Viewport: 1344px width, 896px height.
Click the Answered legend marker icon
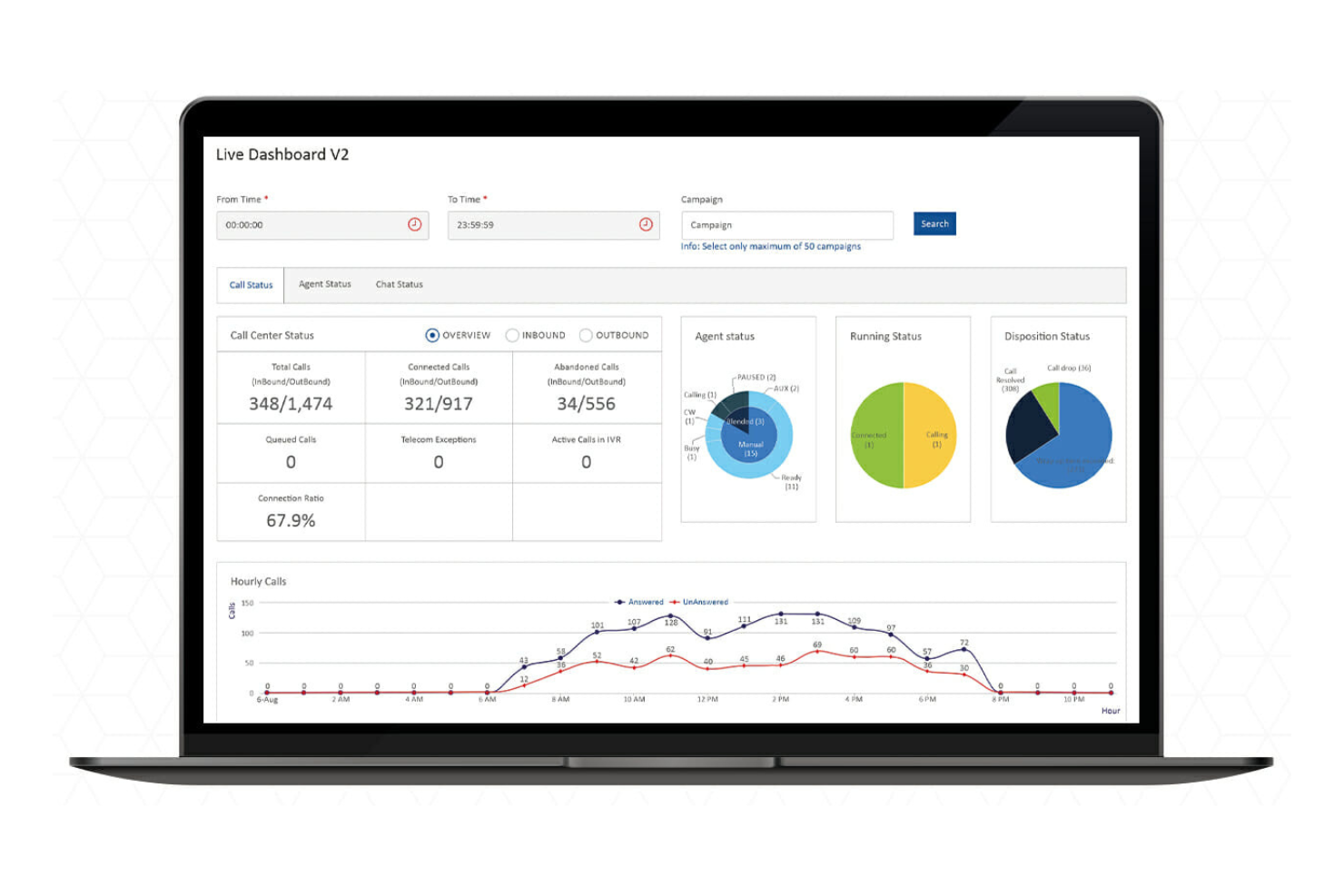click(x=620, y=601)
